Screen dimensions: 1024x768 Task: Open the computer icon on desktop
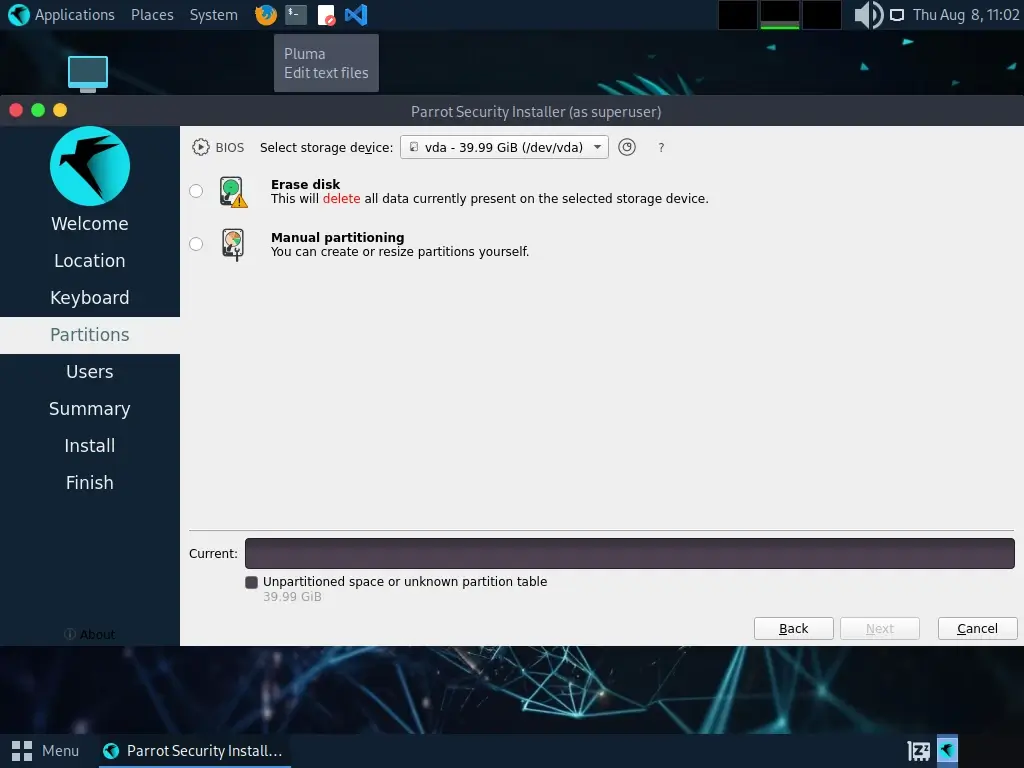click(x=88, y=73)
